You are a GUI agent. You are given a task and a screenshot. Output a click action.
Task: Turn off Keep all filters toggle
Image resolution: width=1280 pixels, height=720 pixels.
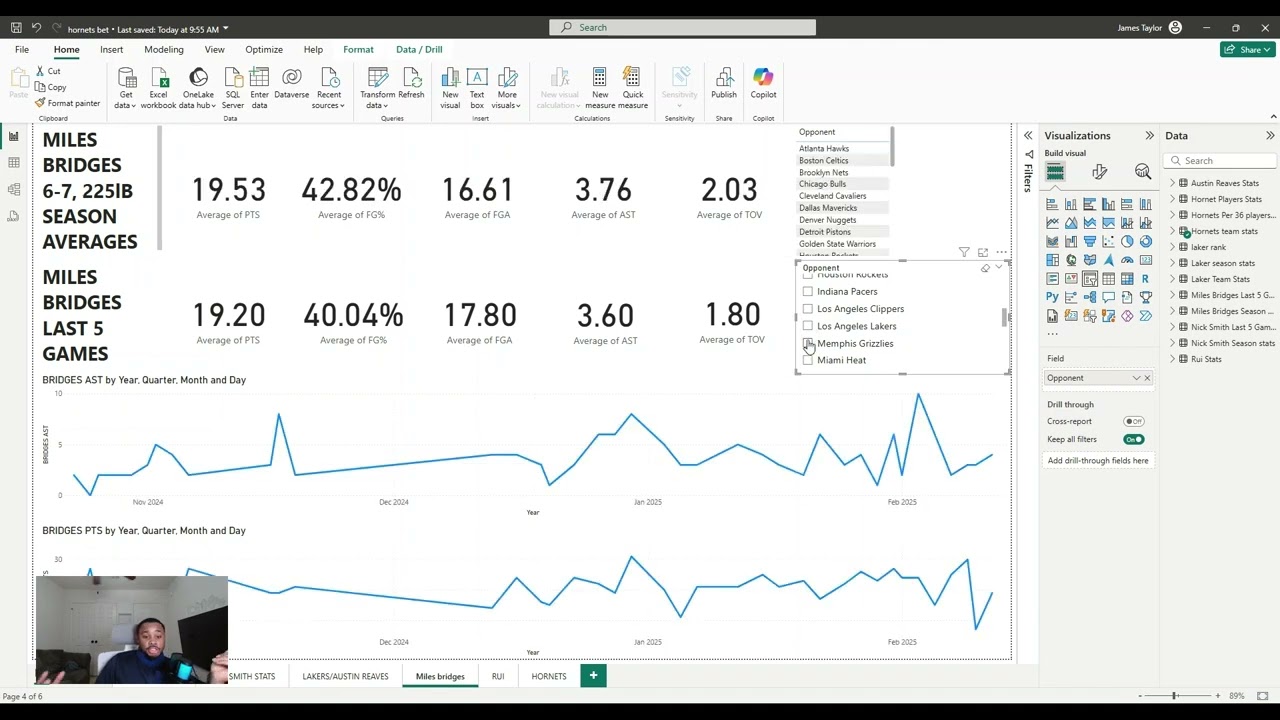tap(1133, 439)
